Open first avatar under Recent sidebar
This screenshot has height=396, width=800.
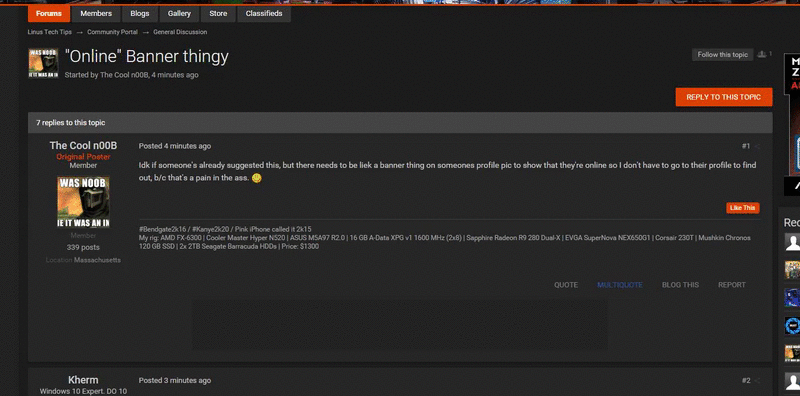point(792,242)
